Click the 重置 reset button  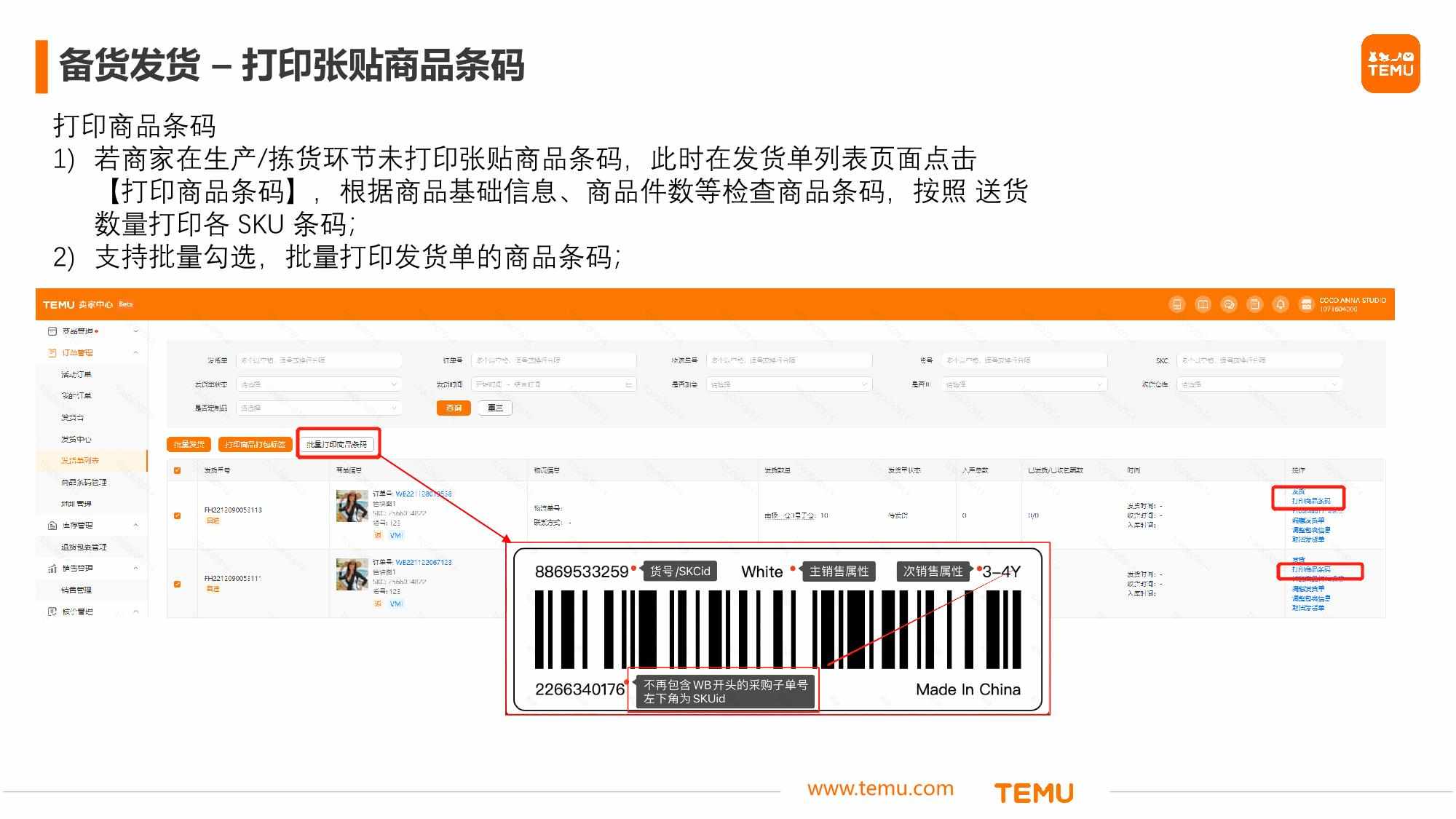(495, 408)
